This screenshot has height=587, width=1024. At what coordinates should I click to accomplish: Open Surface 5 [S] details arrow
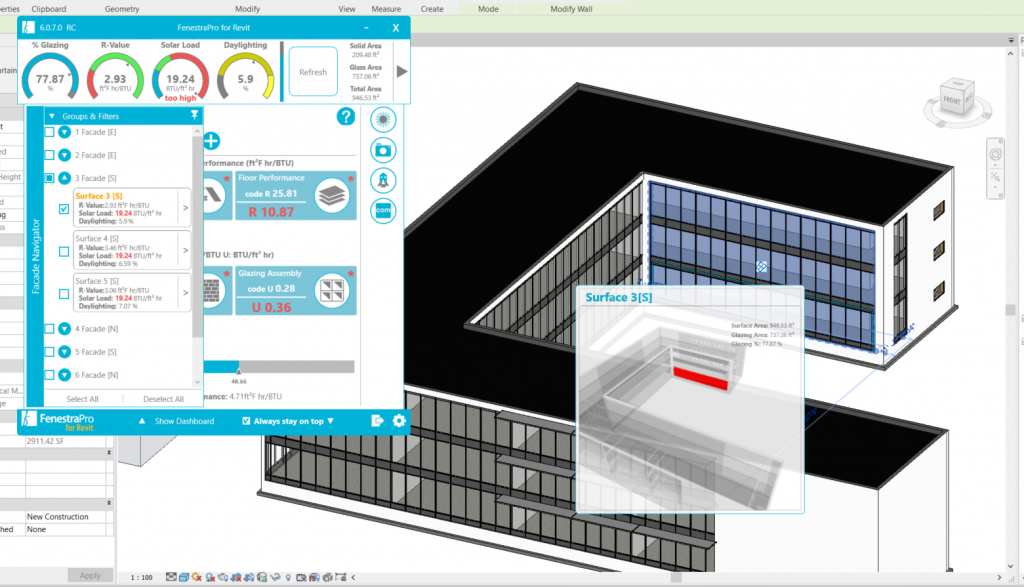coord(185,293)
